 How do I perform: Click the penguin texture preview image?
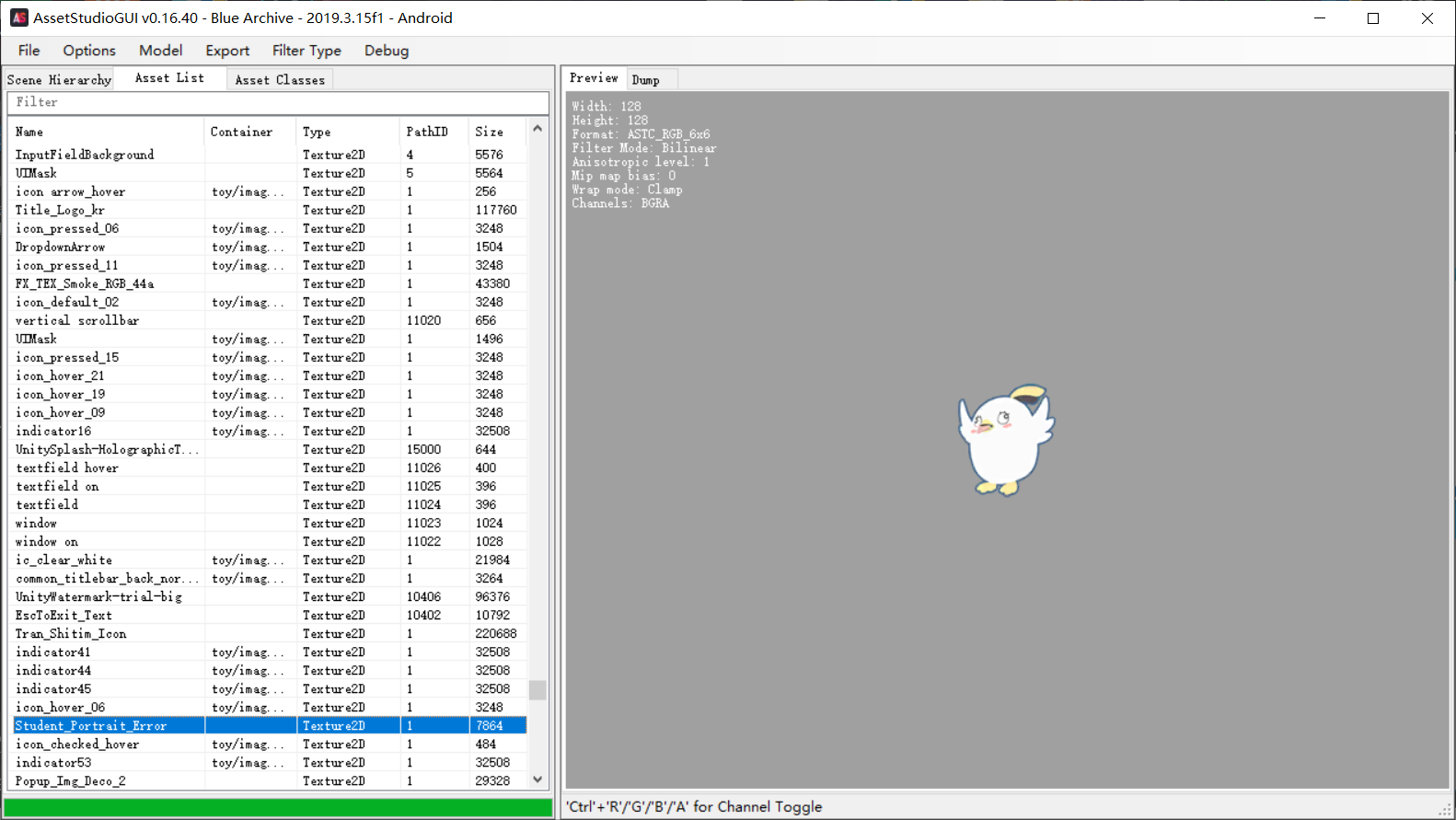tap(1005, 440)
